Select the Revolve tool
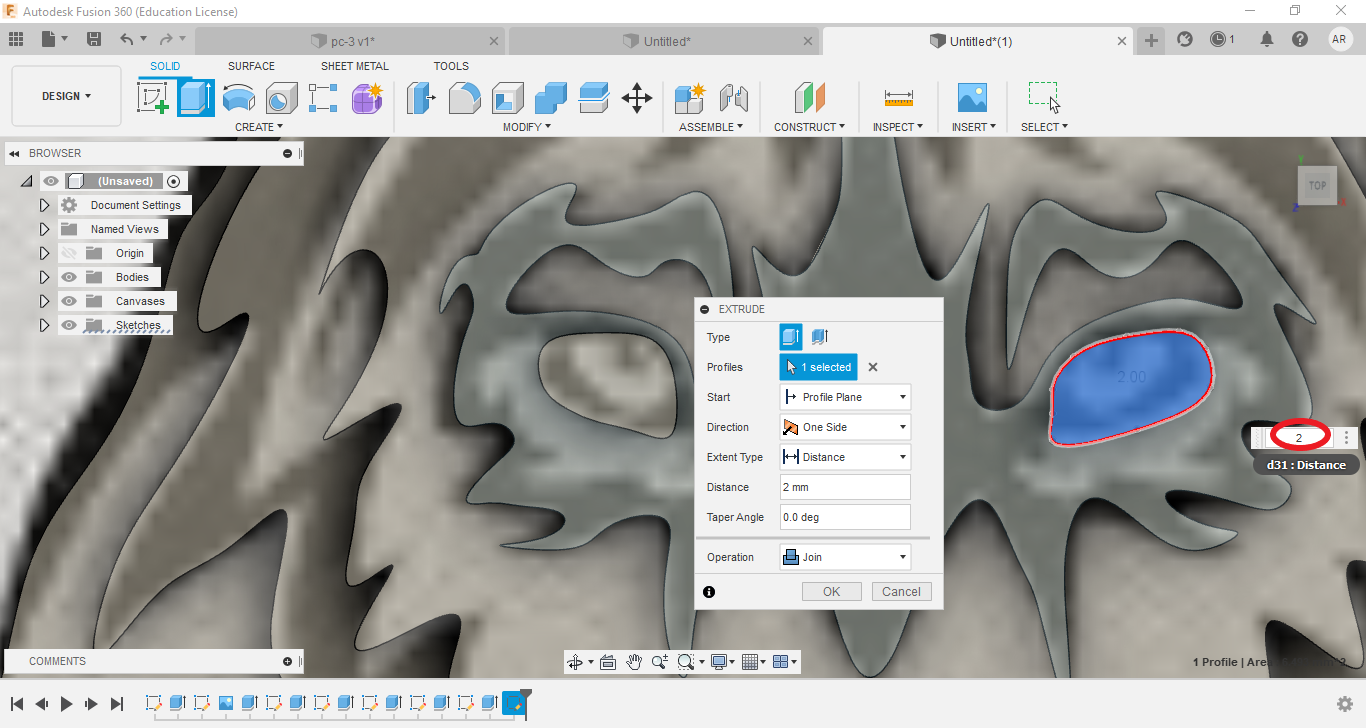1366x728 pixels. [x=238, y=98]
